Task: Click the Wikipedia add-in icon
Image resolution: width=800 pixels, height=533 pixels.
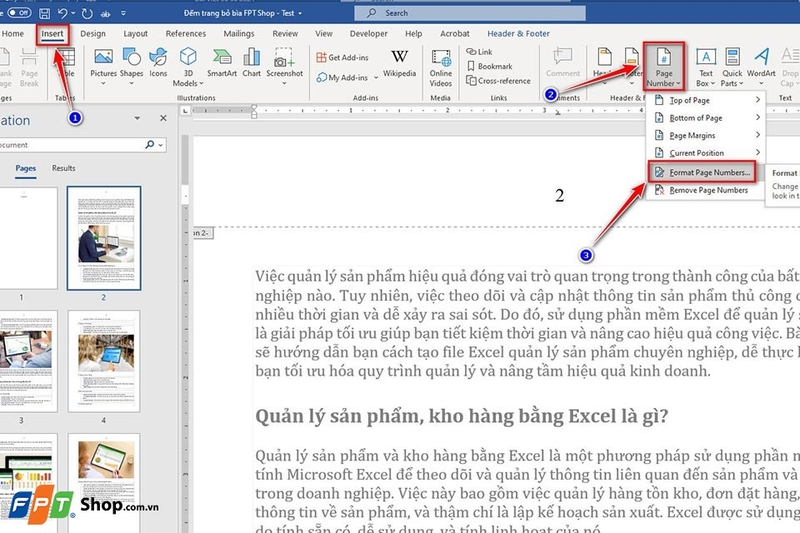Action: click(x=399, y=63)
